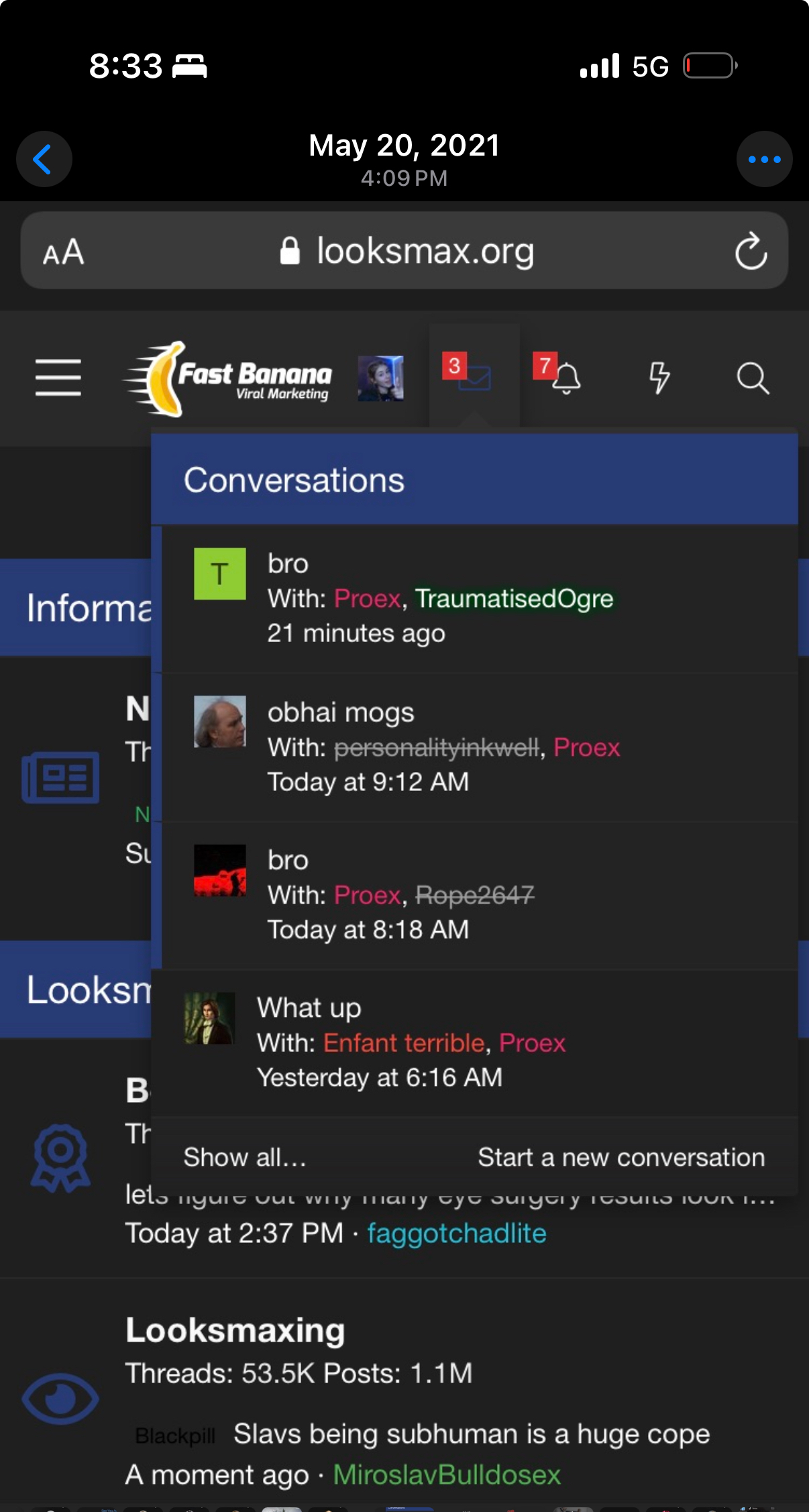The height and width of the screenshot is (1512, 809).
Task: Open the hamburger navigation menu
Action: [58, 377]
